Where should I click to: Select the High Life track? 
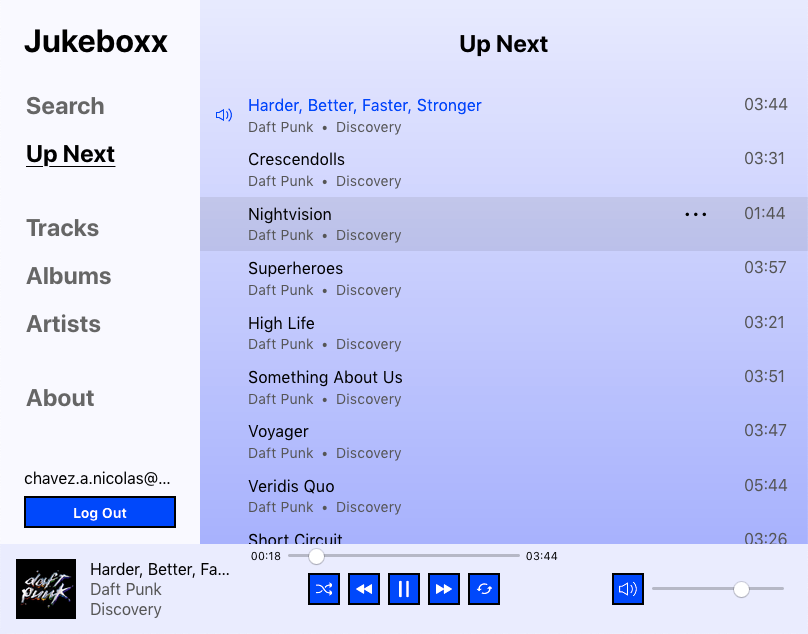(x=281, y=323)
